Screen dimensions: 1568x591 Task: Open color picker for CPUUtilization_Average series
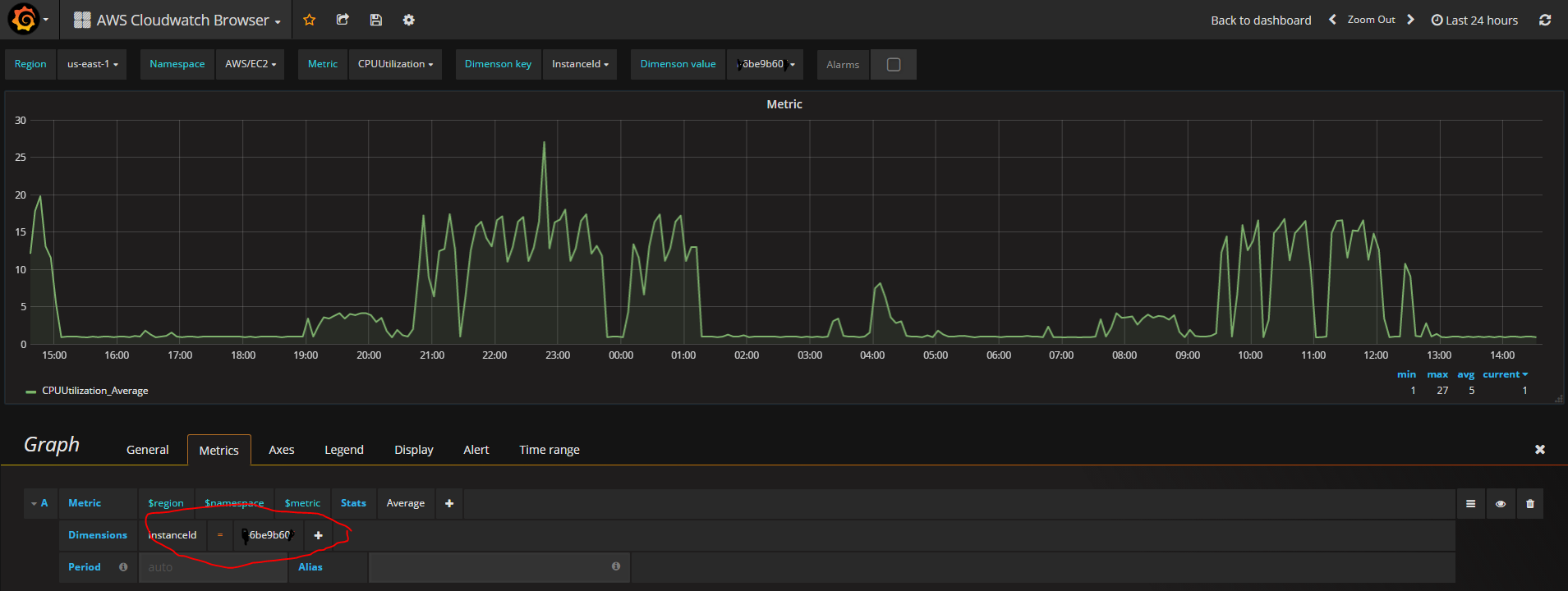31,392
